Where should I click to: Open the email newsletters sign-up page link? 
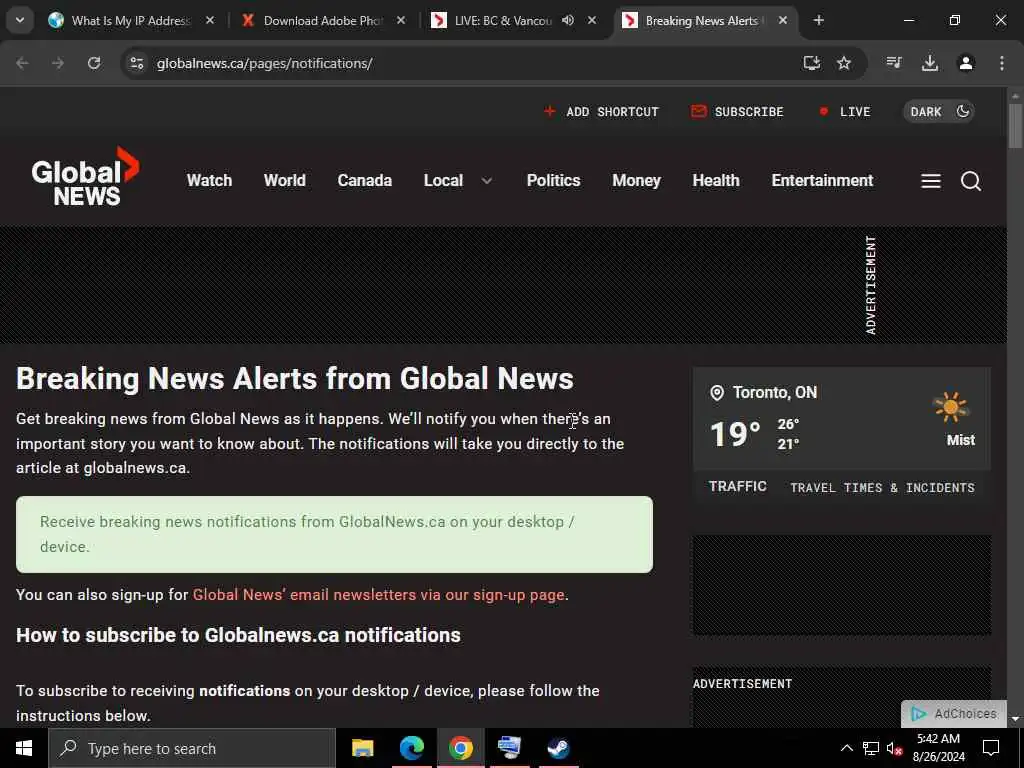[379, 595]
